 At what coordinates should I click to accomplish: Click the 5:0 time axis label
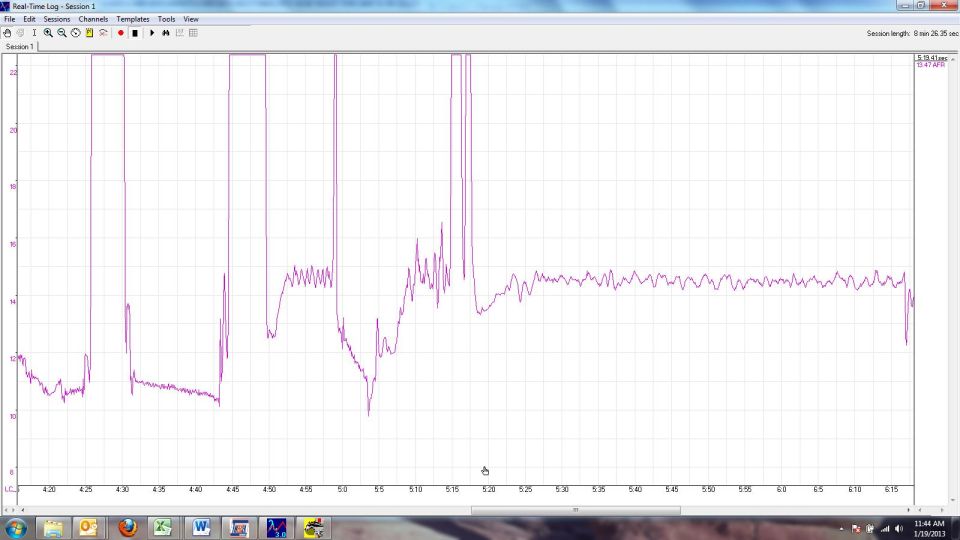click(342, 490)
